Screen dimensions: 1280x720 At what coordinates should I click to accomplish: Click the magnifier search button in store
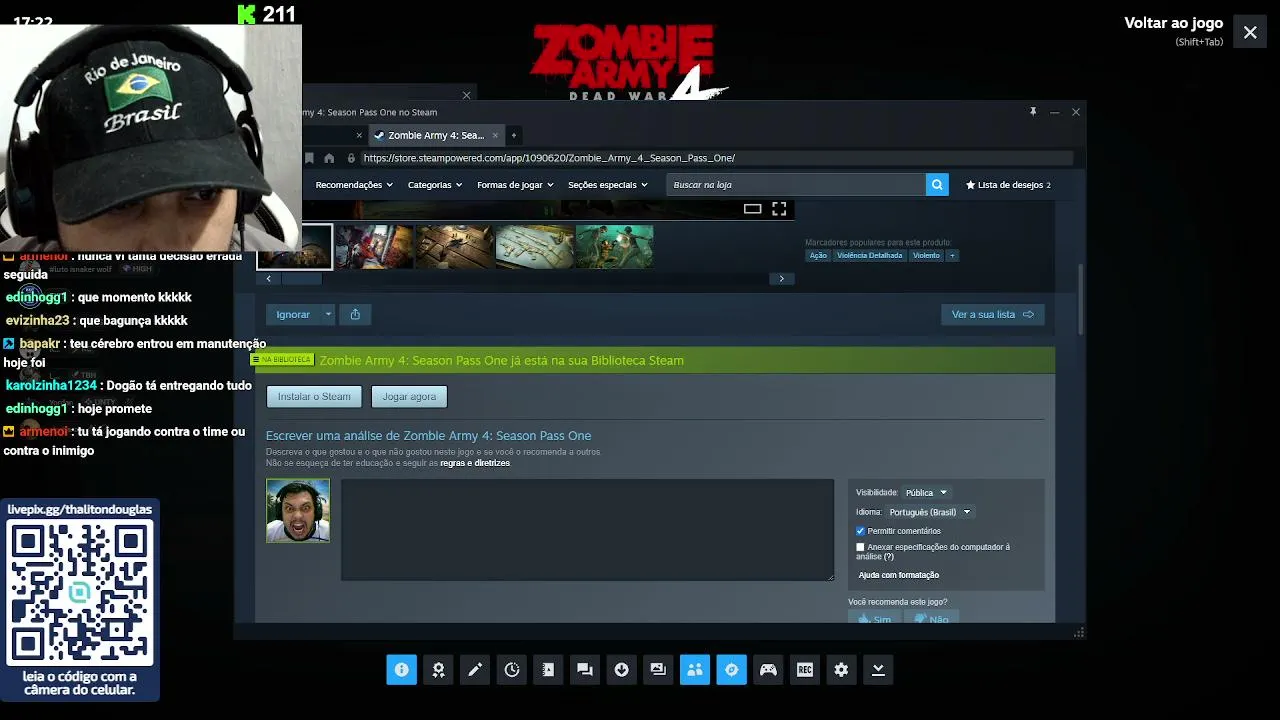937,185
